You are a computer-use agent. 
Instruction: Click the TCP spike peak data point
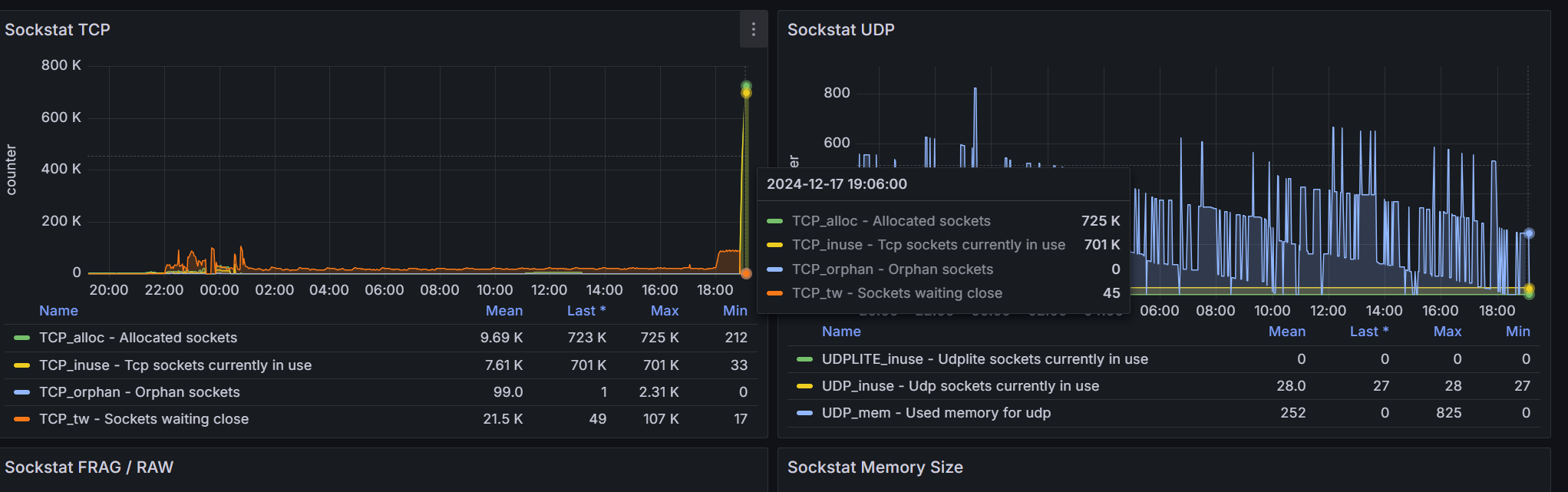[746, 86]
